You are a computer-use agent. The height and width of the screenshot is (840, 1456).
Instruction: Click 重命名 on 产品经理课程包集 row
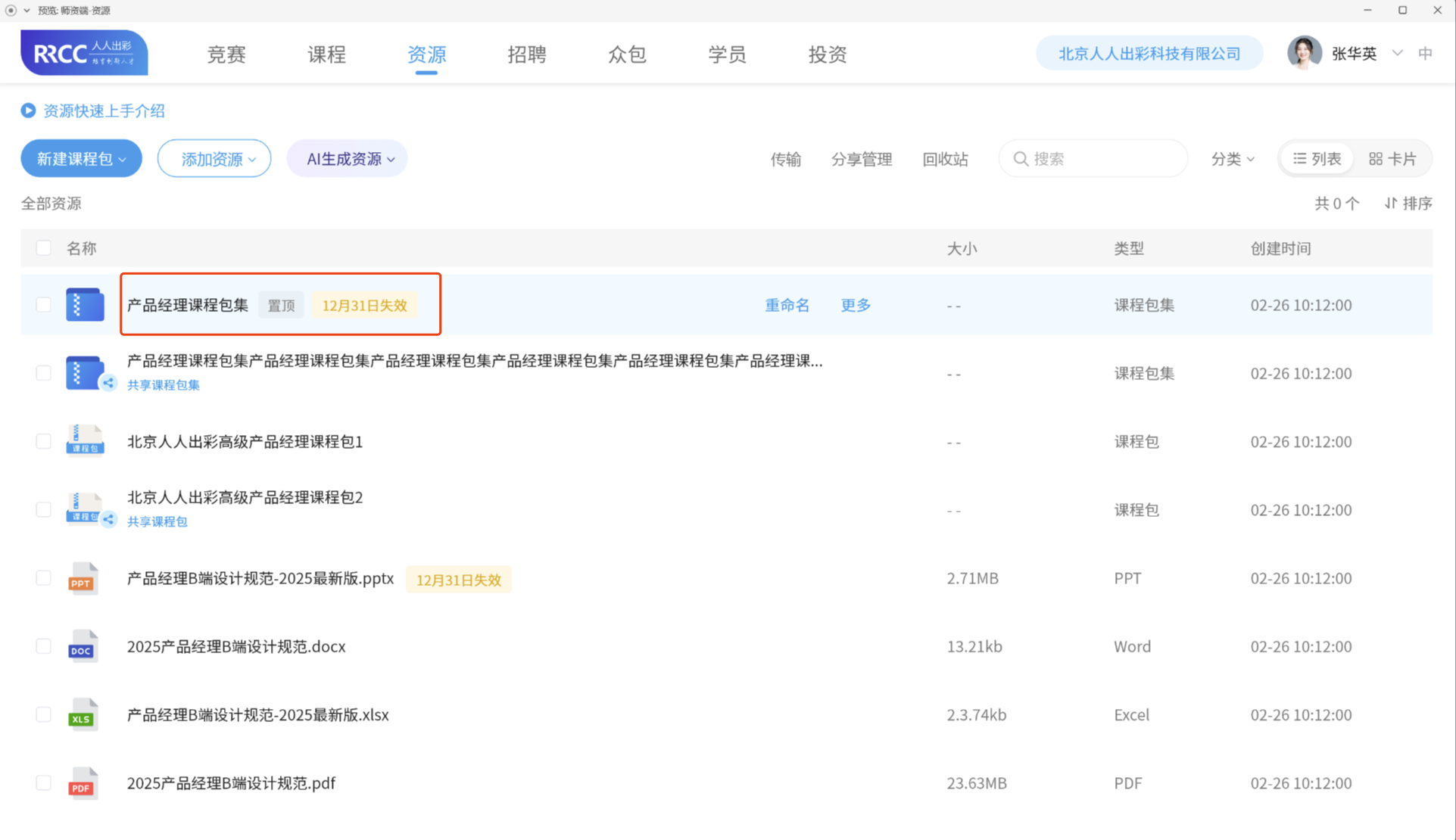(x=787, y=305)
